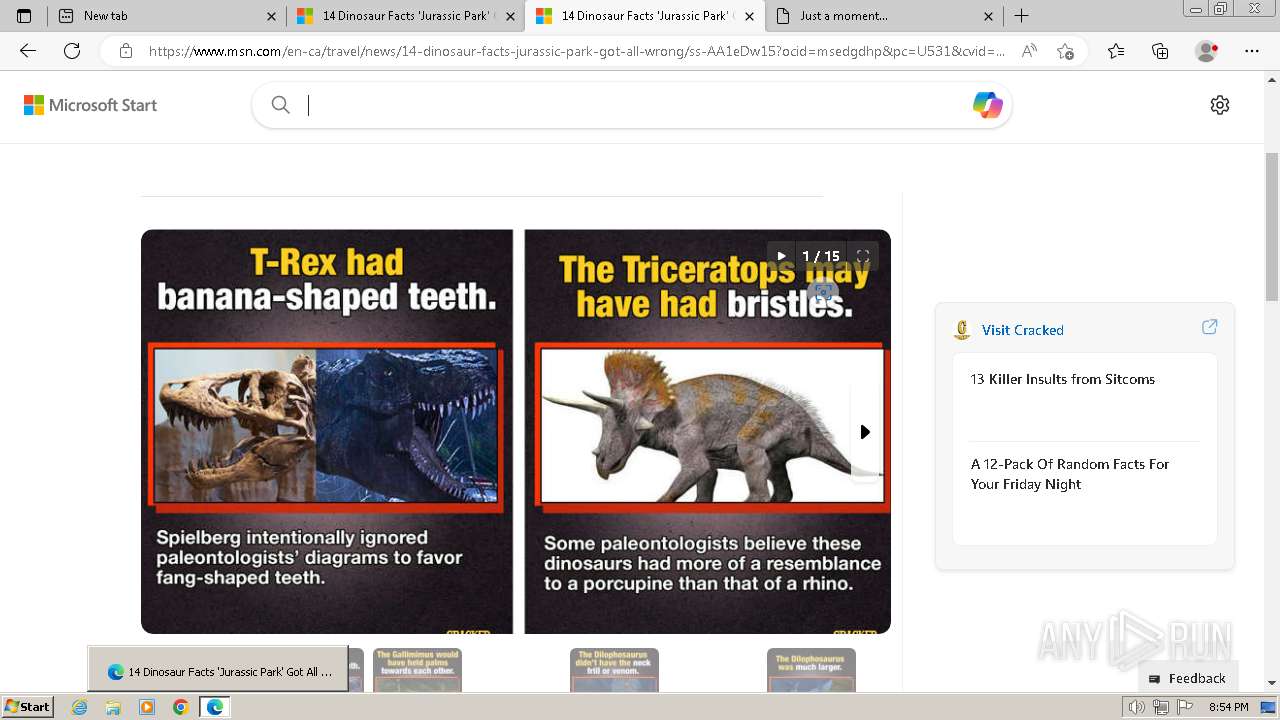The image size is (1280, 720).
Task: Add this page to favorites
Action: [x=1065, y=51]
